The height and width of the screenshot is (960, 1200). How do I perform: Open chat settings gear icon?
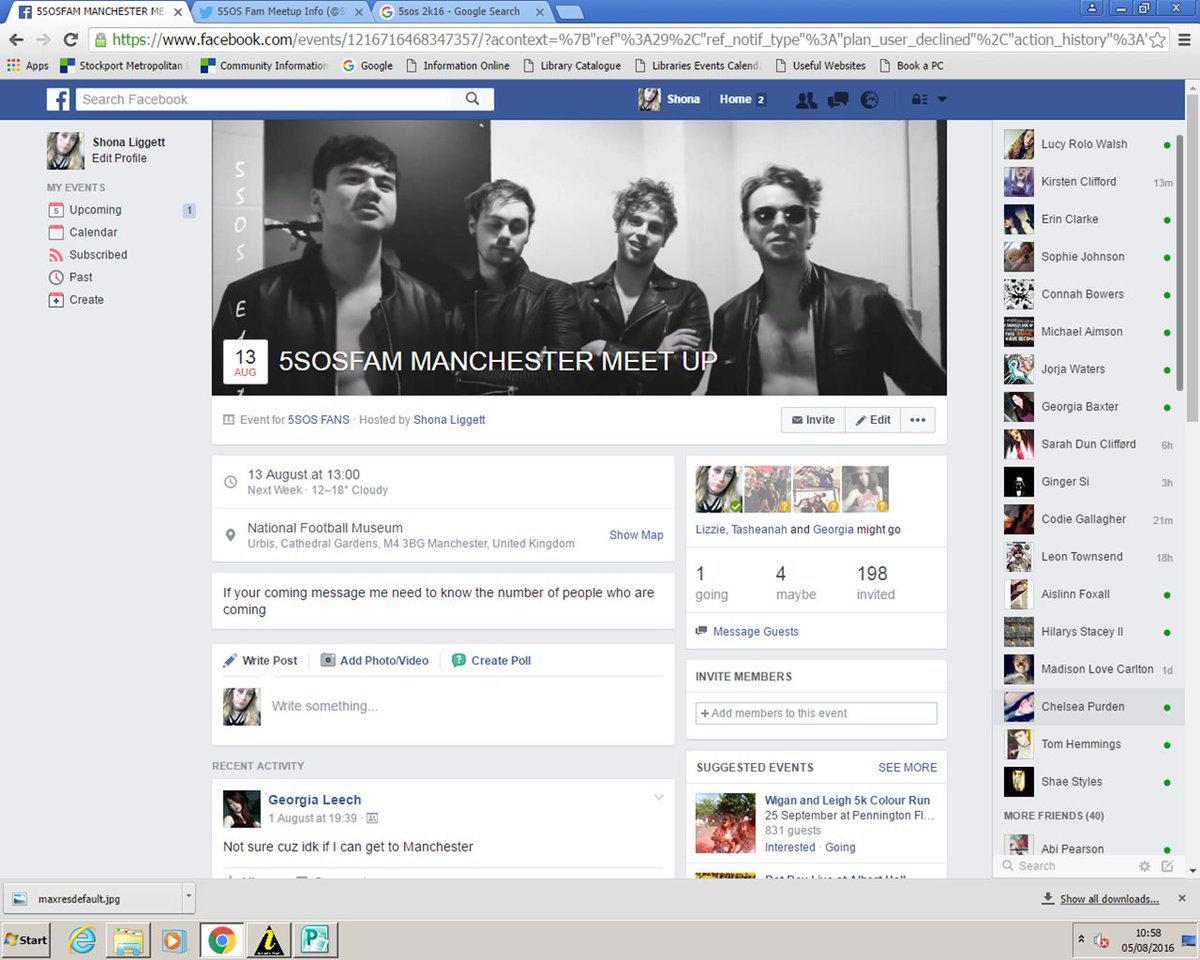click(x=1145, y=866)
